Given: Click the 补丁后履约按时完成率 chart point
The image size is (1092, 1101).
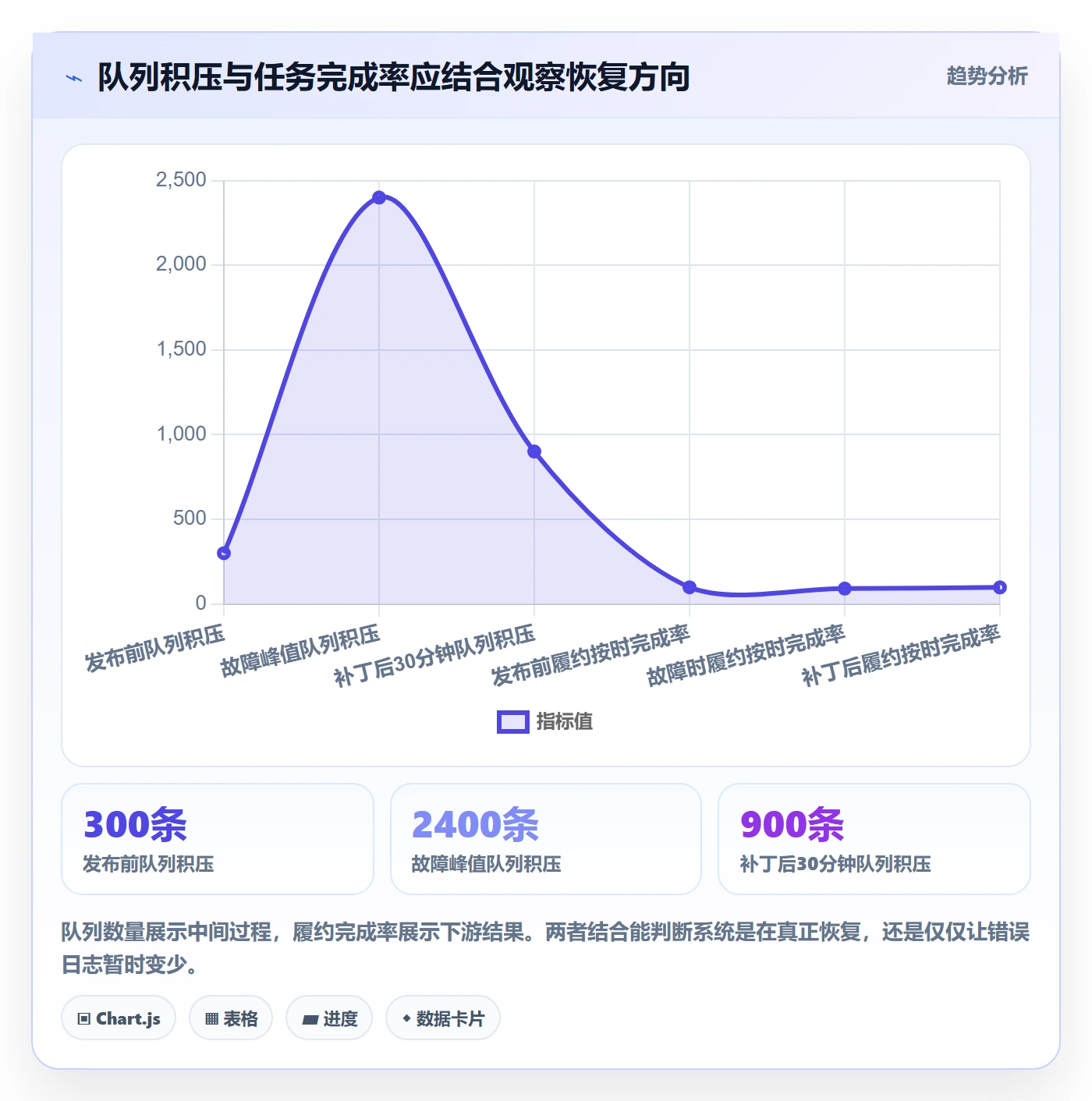Looking at the screenshot, I should (1000, 587).
